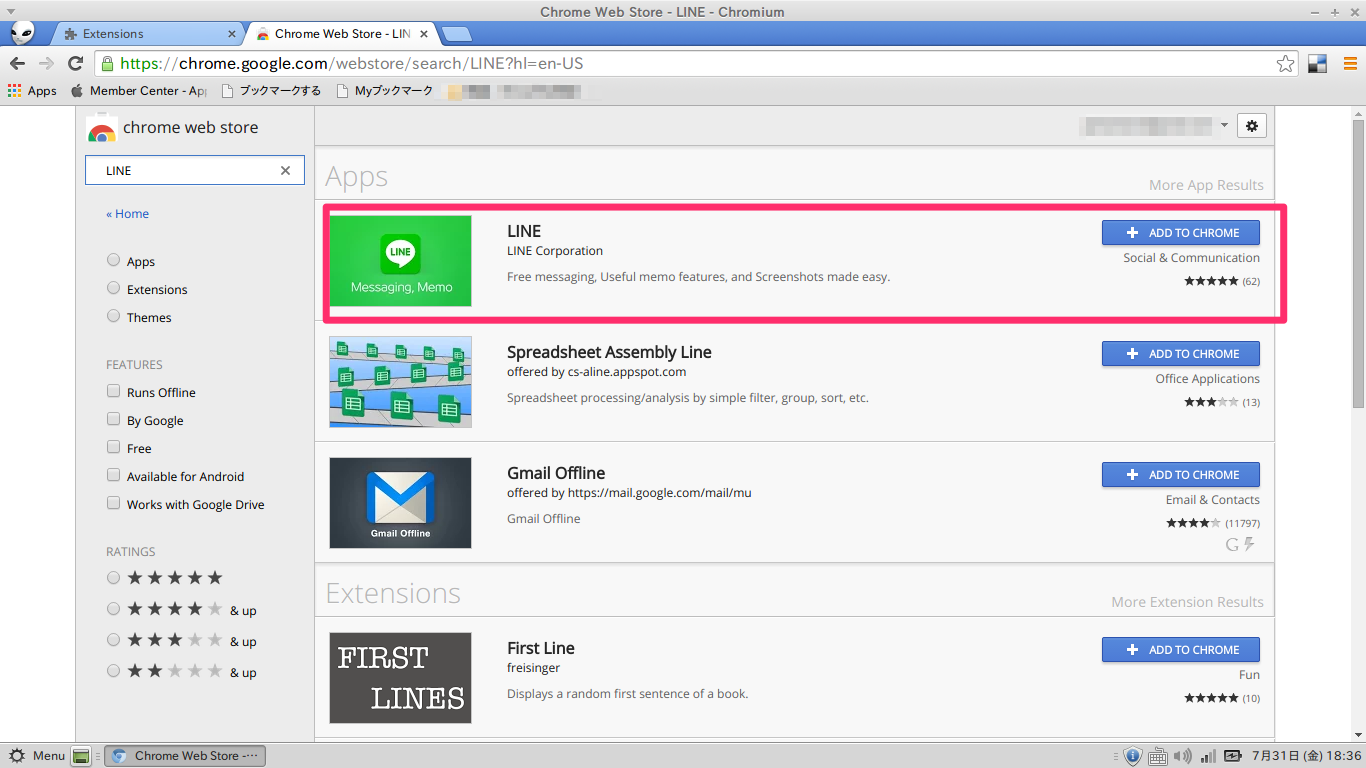Open Spreadsheet Assembly Line thumbnail
Screen dimensions: 1366x768
tap(400, 382)
